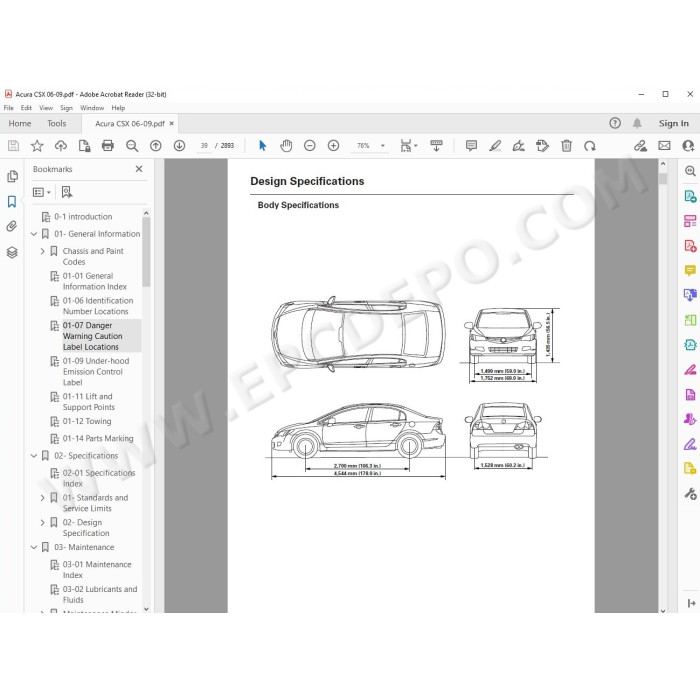700x700 pixels.
Task: Switch to the Tools tab
Action: point(57,124)
